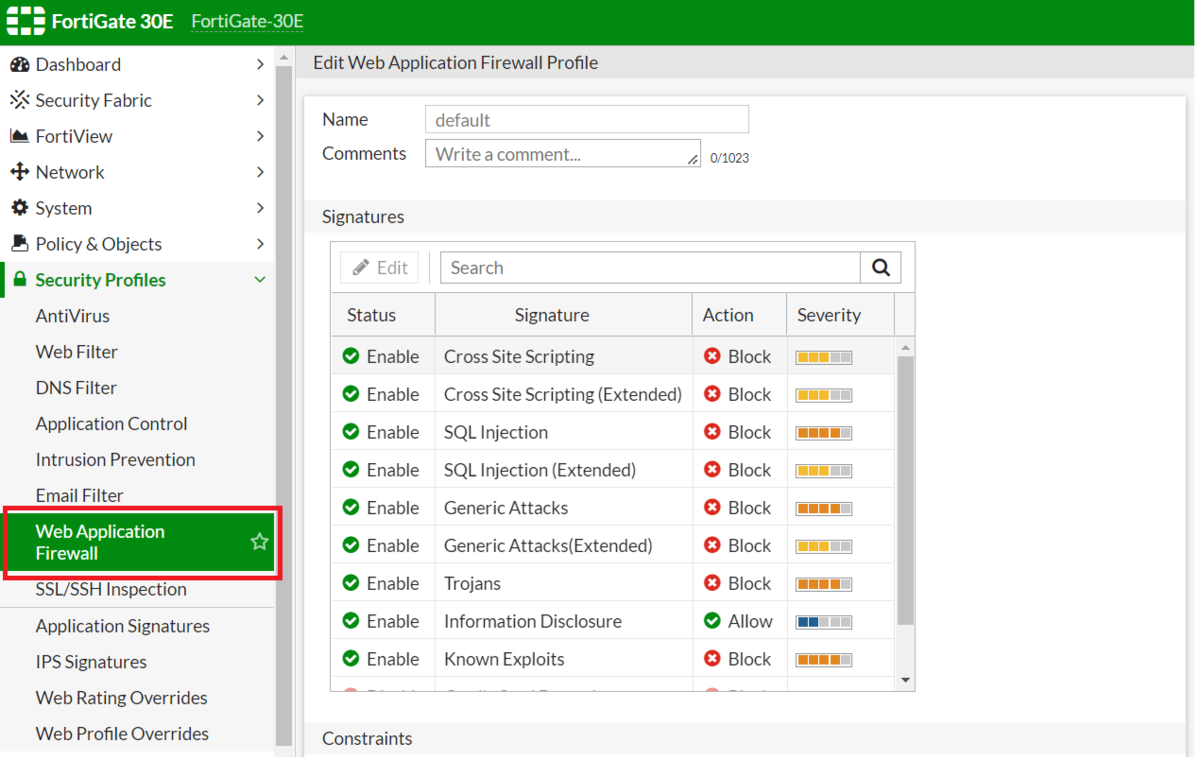Click severity bar for Known Exploits

click(824, 659)
